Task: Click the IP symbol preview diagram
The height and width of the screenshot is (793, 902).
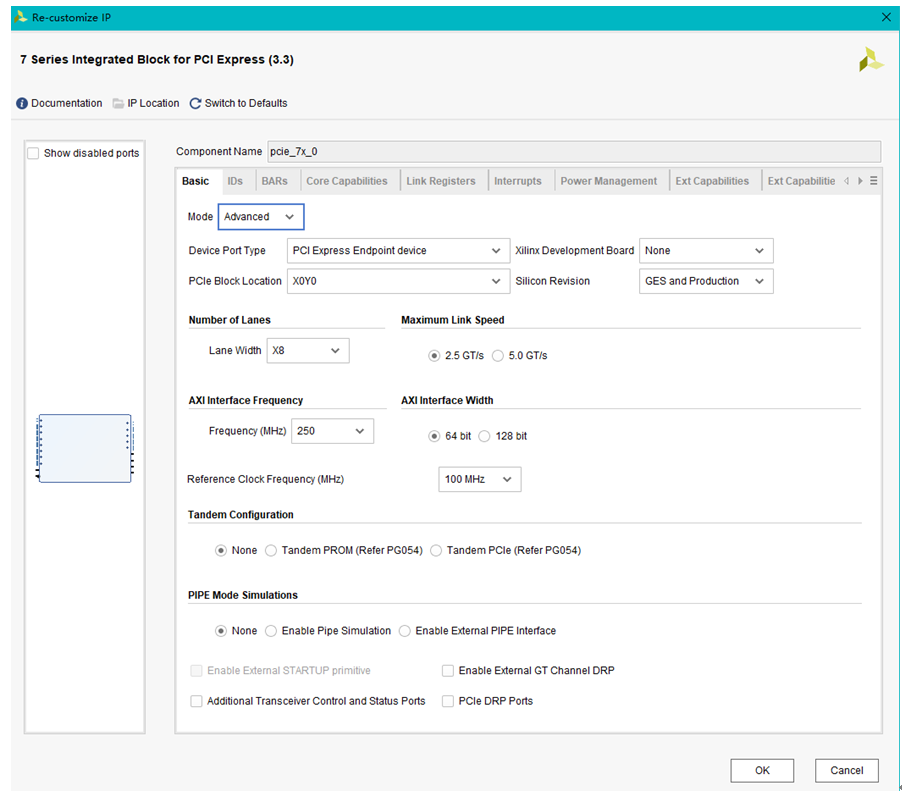Action: pos(84,448)
